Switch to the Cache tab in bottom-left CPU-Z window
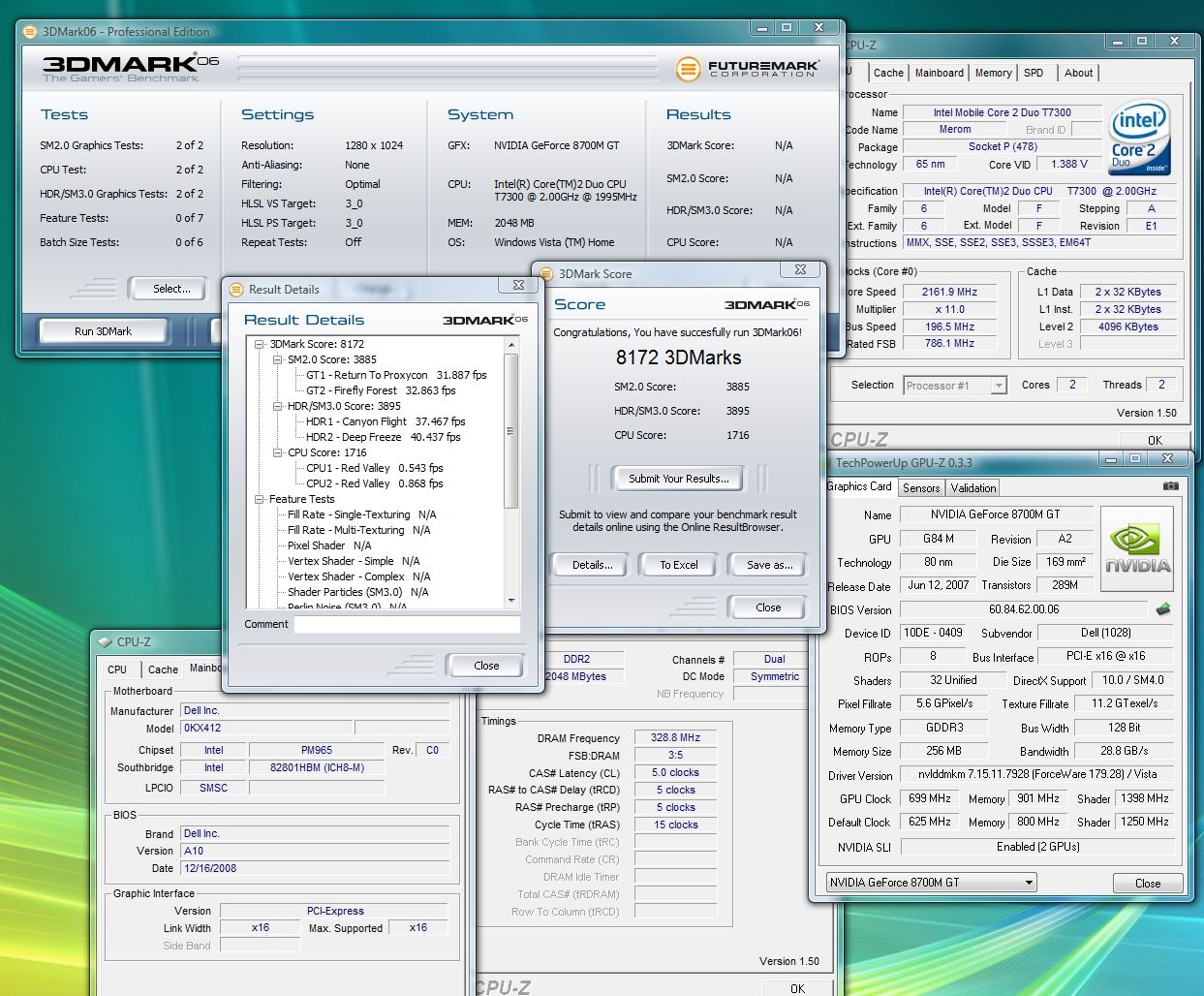 pos(163,669)
